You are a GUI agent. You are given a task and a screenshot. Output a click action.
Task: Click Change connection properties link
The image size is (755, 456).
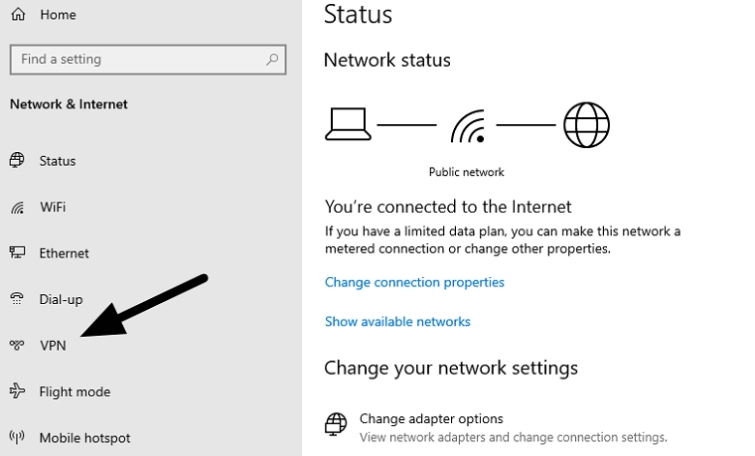(414, 282)
